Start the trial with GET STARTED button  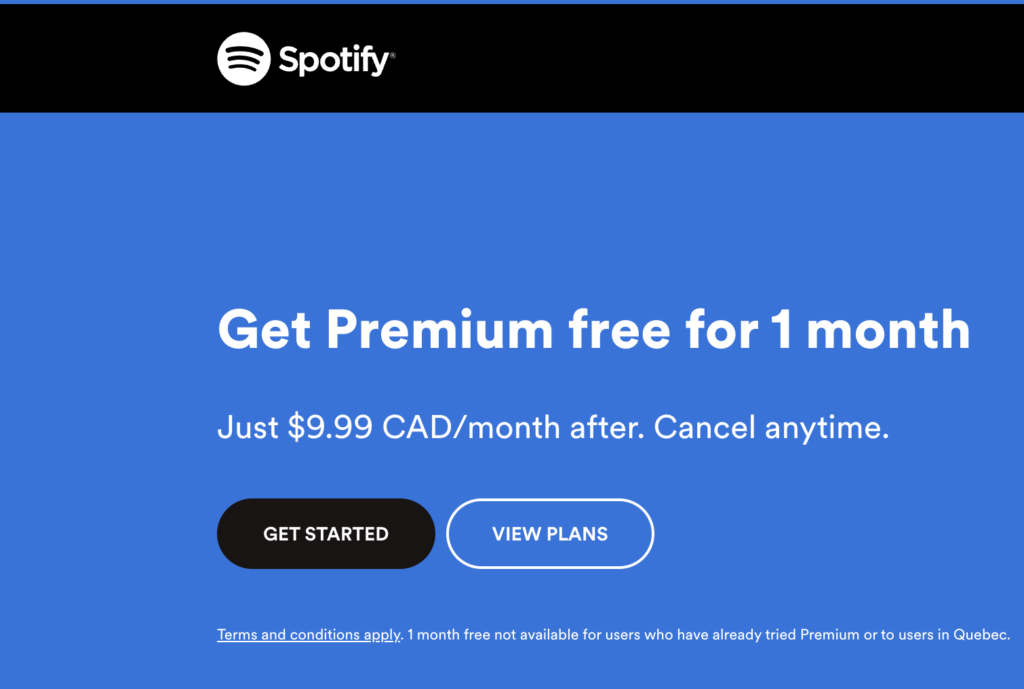tap(326, 534)
